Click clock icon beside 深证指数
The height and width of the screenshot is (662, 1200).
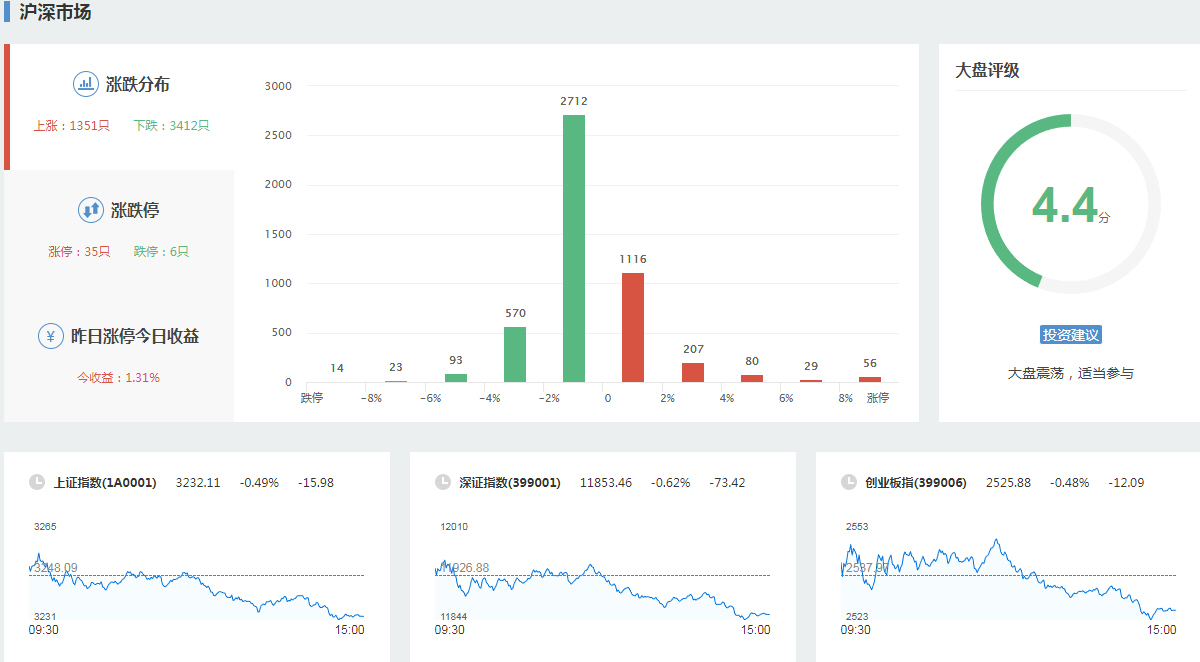pyautogui.click(x=443, y=482)
